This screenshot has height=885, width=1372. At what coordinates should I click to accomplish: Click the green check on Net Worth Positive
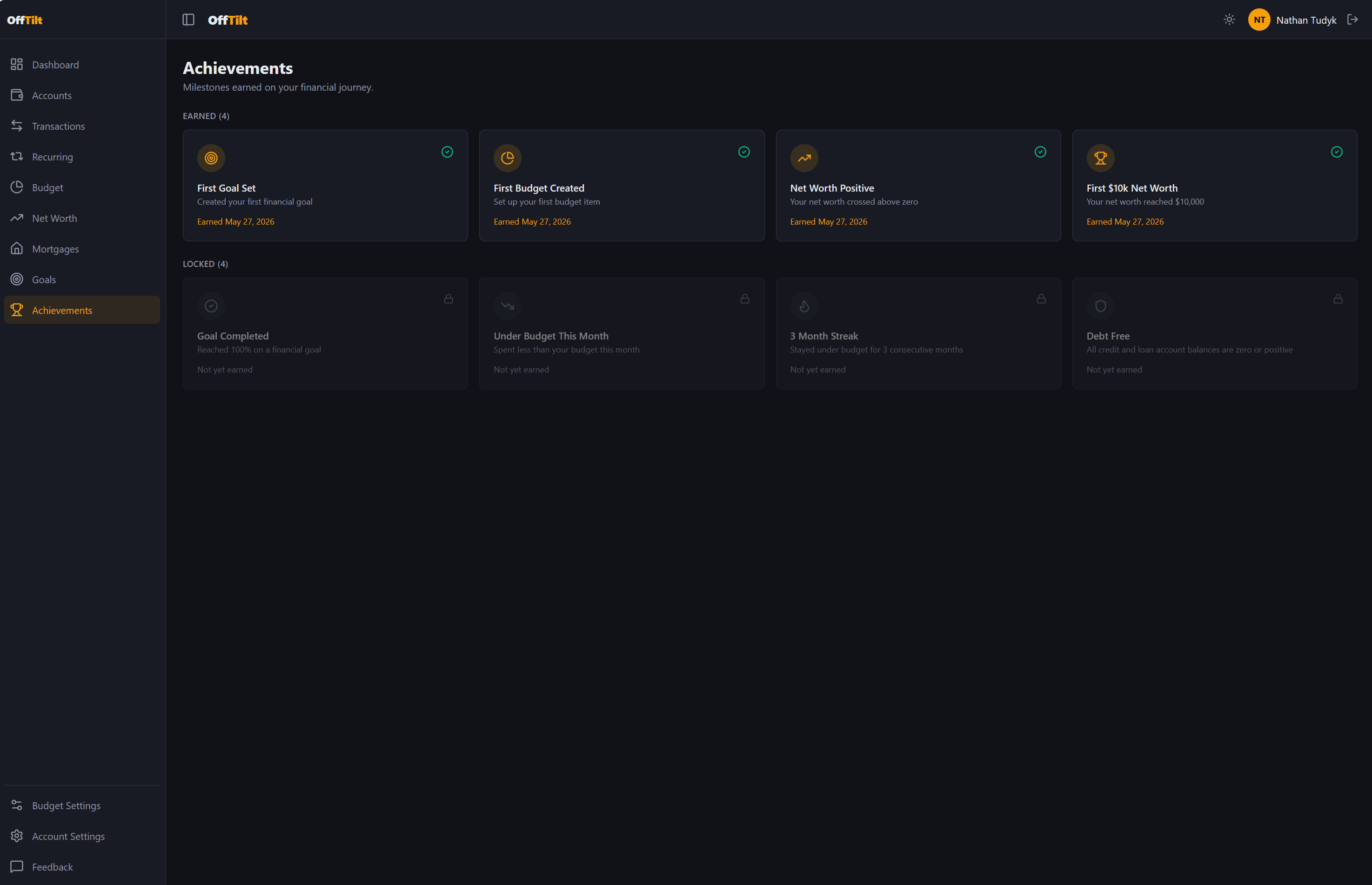[1040, 152]
